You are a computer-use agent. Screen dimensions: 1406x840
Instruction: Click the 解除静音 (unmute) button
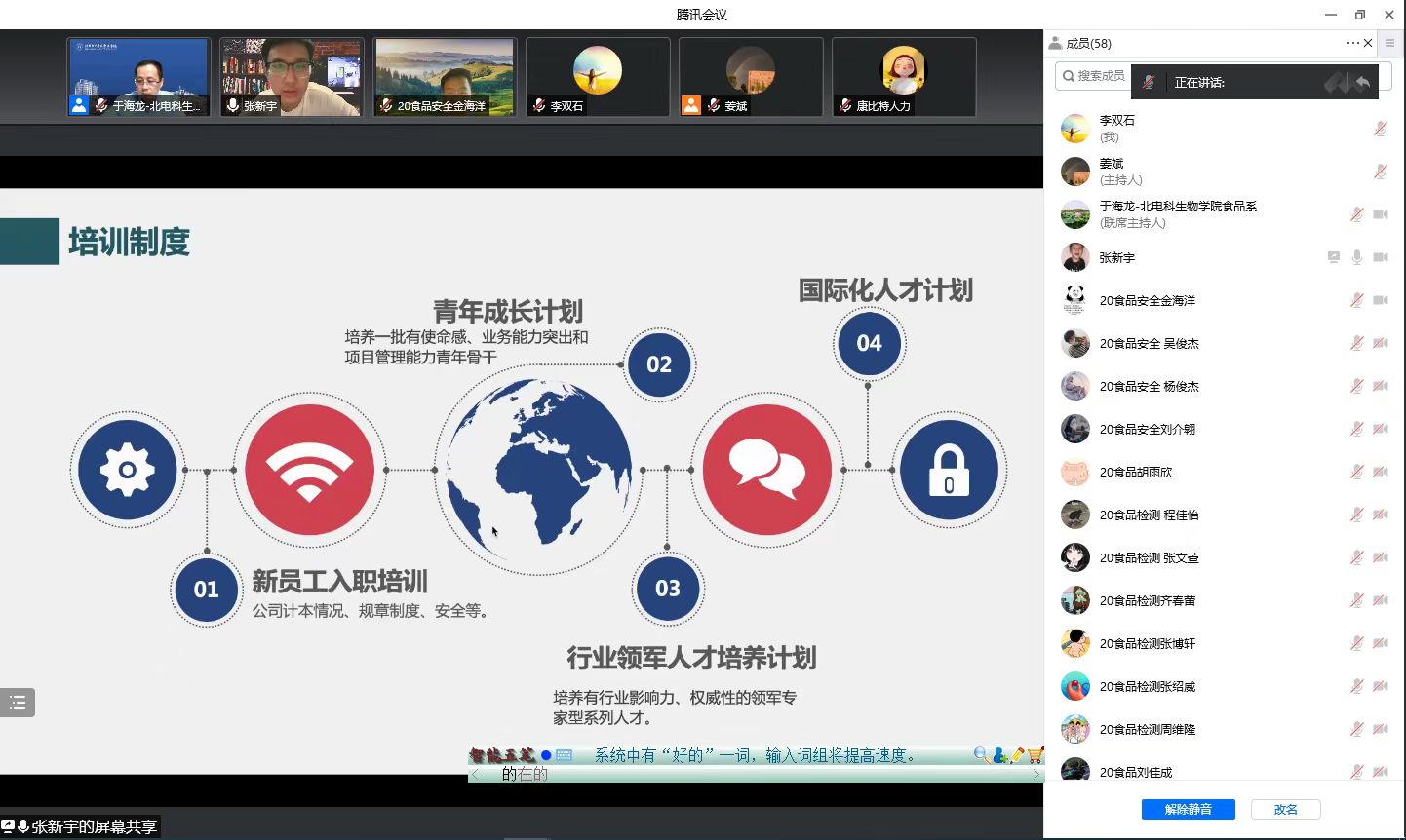1188,810
